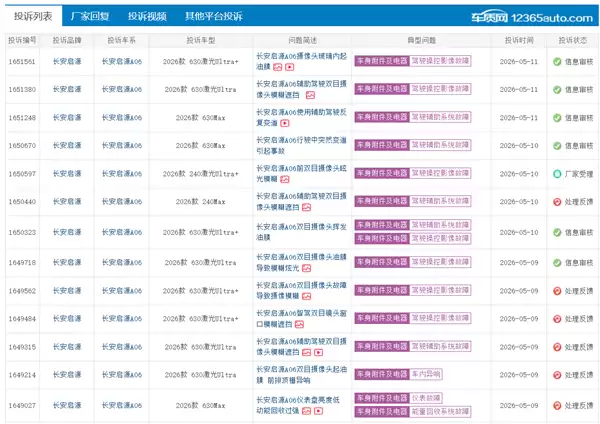The image size is (600, 424).
Task: Click model cell 2026款 240Max in row 1650440
Action: (x=201, y=202)
